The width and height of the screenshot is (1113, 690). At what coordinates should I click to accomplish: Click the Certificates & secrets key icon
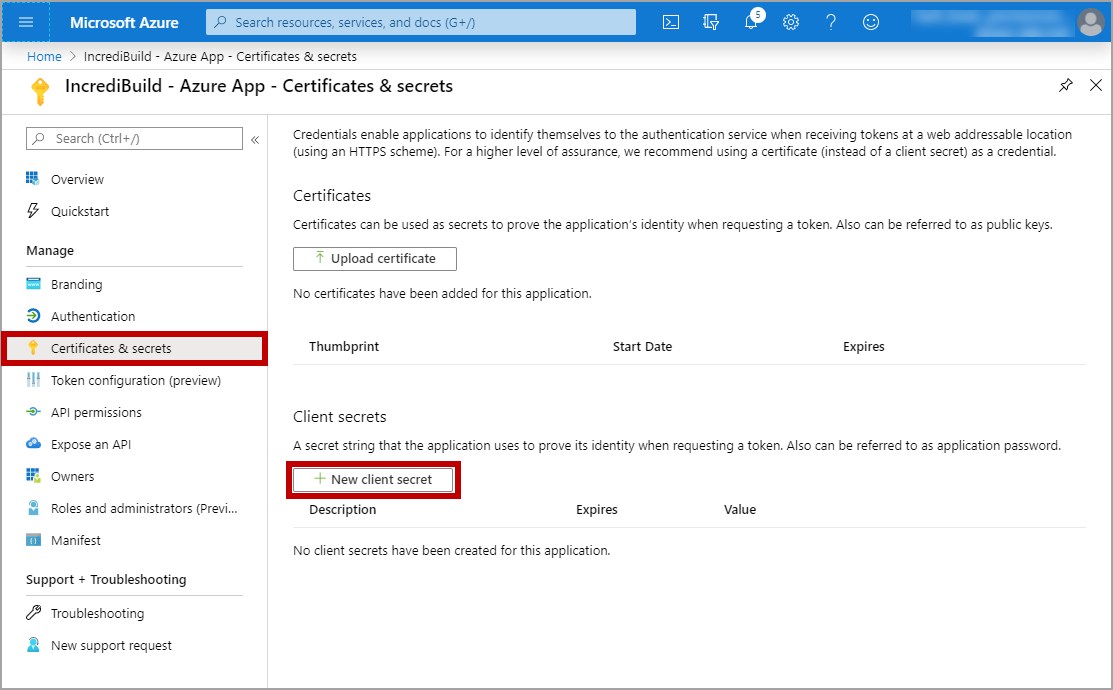33,347
